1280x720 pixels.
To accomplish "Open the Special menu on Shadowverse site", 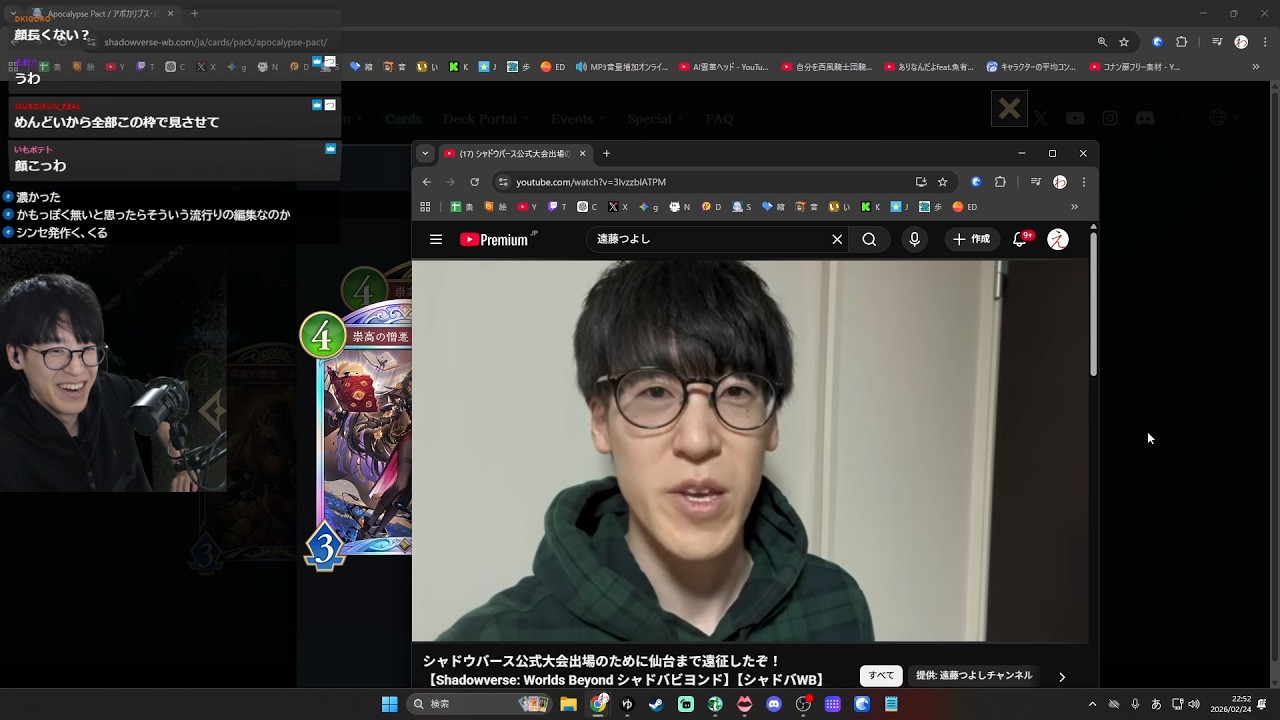I will [x=656, y=119].
